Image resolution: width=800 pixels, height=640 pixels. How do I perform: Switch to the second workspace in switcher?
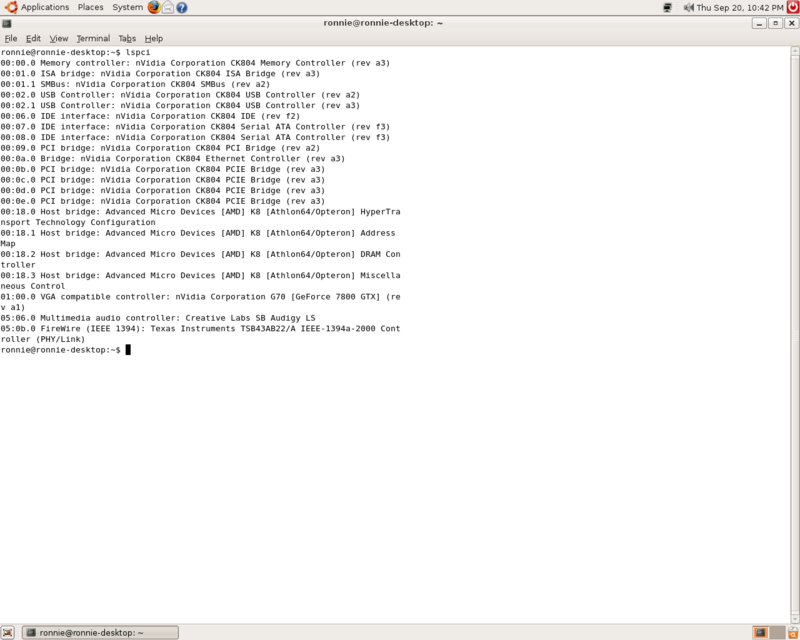click(777, 632)
